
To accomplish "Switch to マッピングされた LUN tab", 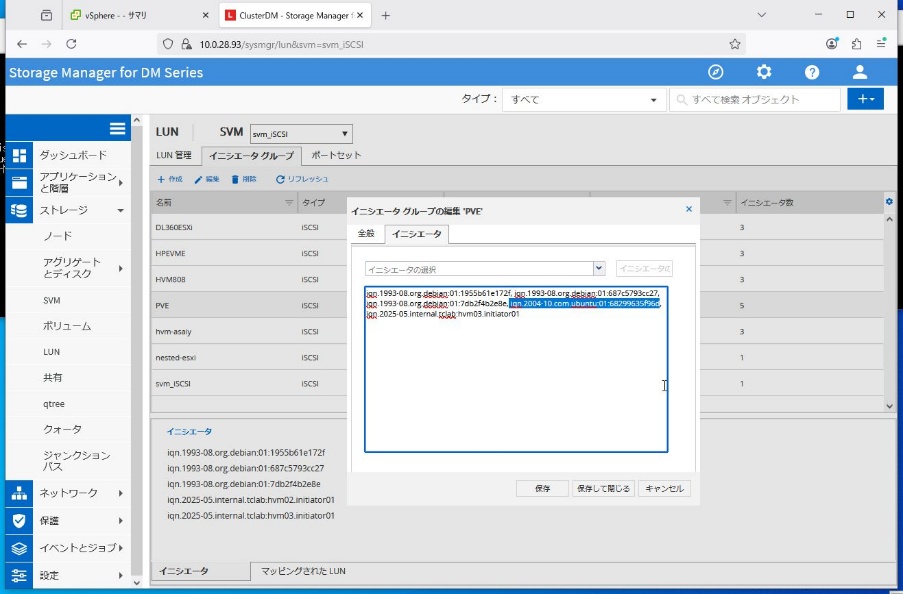I will (303, 571).
